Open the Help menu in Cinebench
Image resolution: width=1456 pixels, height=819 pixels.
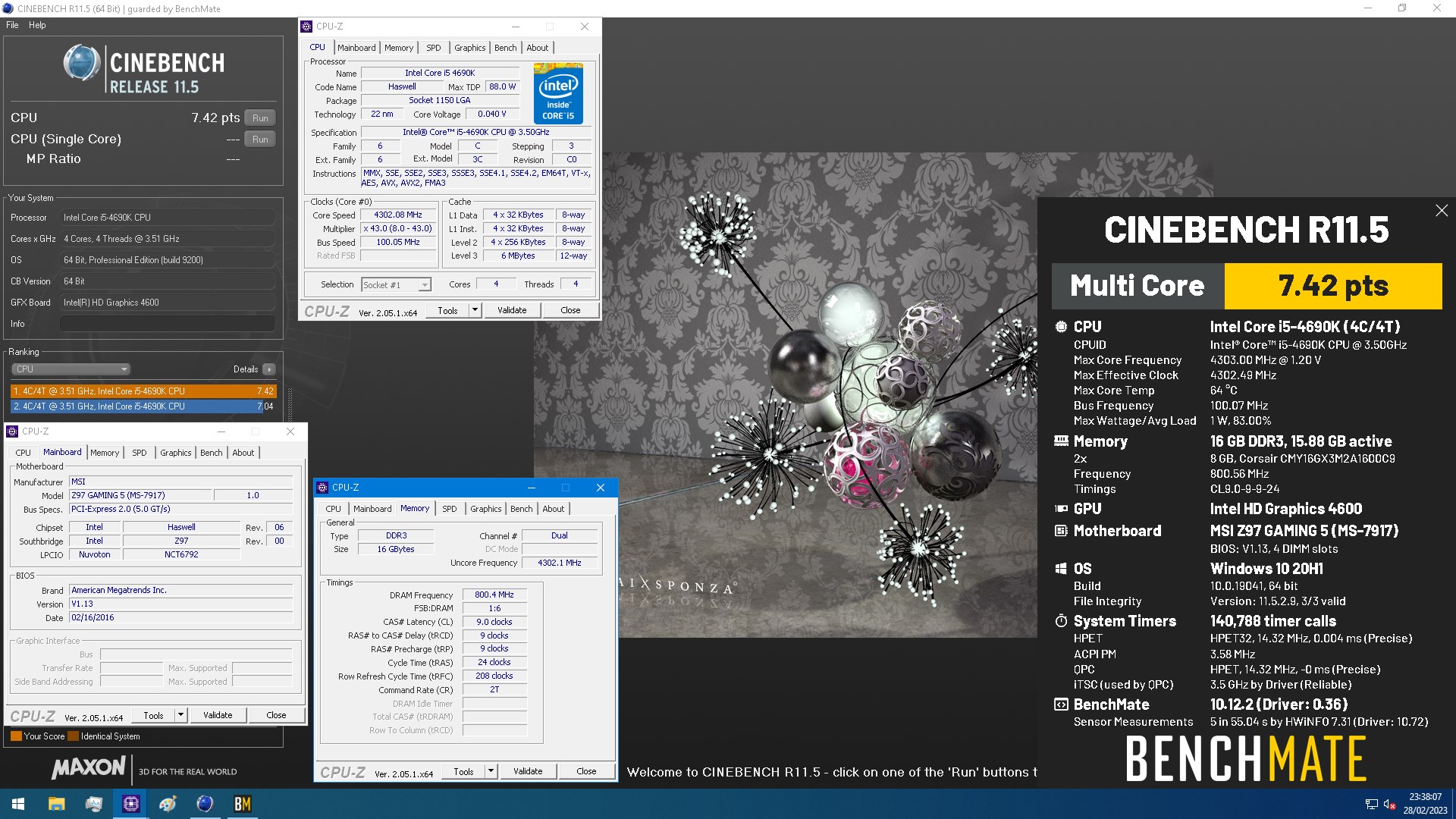click(x=37, y=25)
